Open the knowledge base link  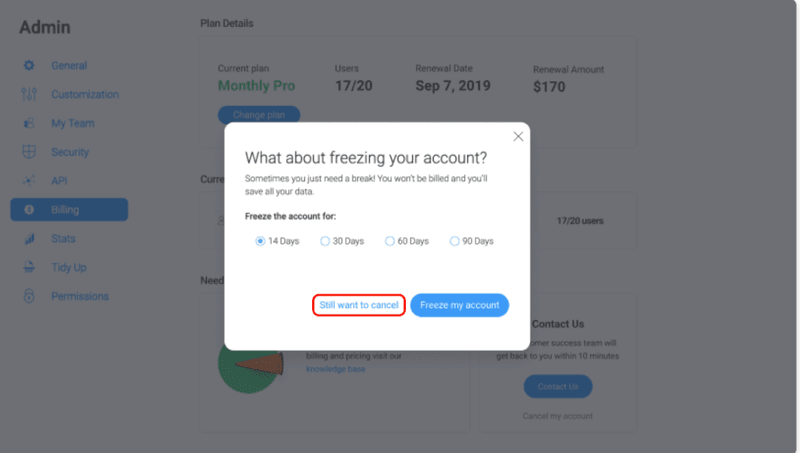click(335, 369)
